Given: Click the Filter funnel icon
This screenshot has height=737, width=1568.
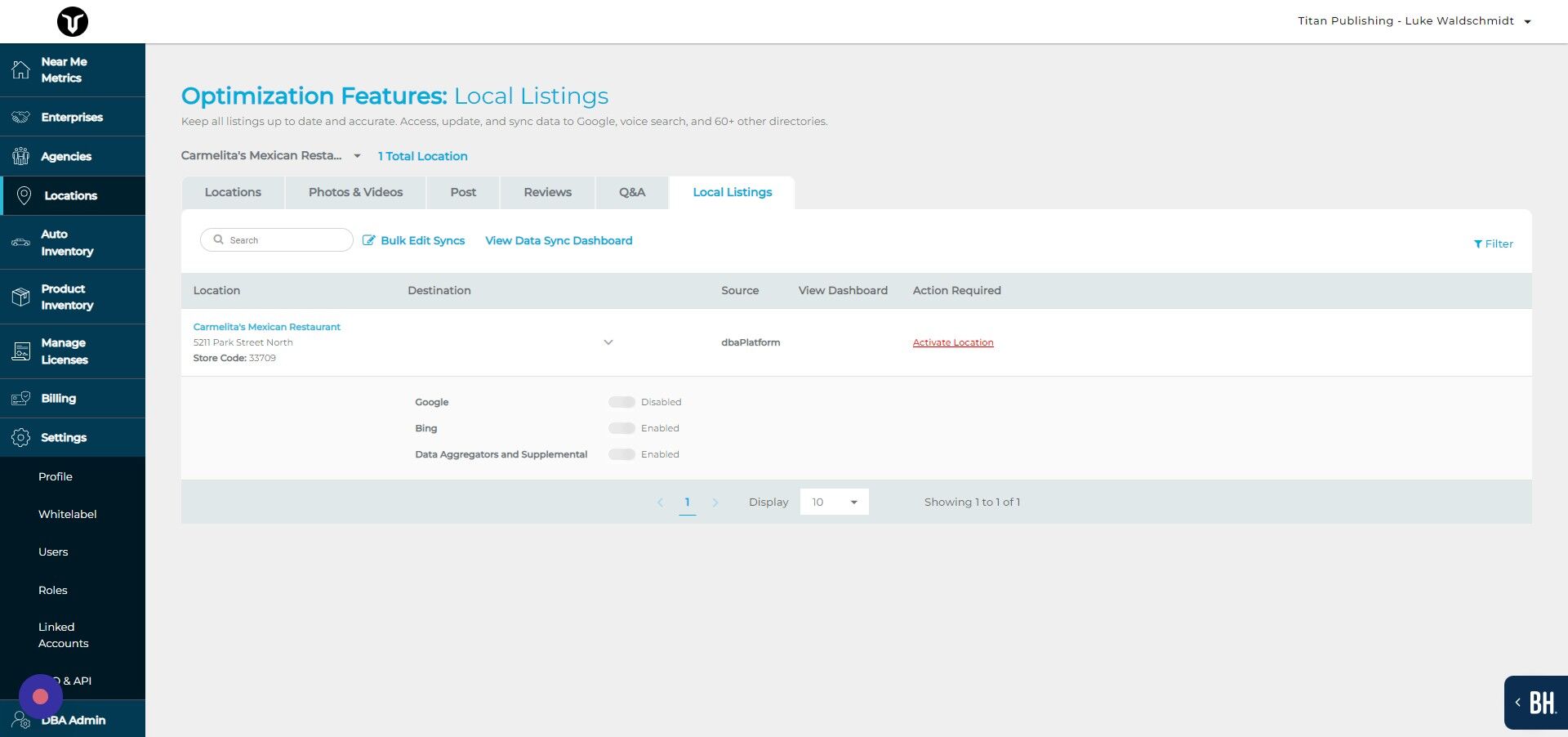Looking at the screenshot, I should tap(1478, 243).
